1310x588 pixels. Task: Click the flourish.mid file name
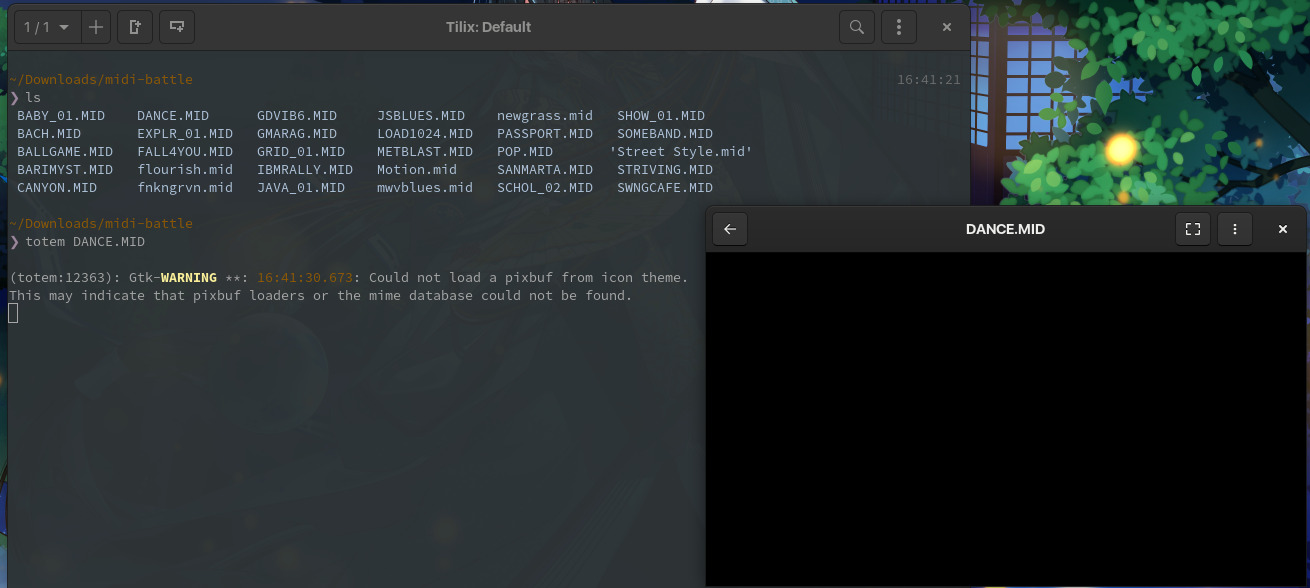tap(185, 170)
